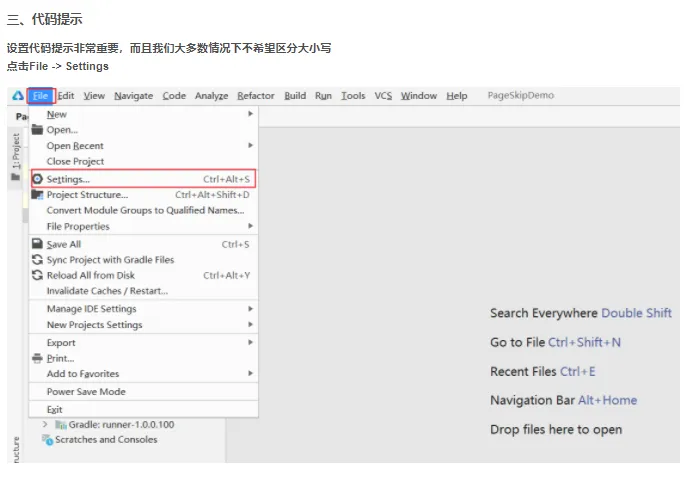The image size is (690, 489).
Task: Expand the New submenu arrow
Action: pyautogui.click(x=250, y=114)
